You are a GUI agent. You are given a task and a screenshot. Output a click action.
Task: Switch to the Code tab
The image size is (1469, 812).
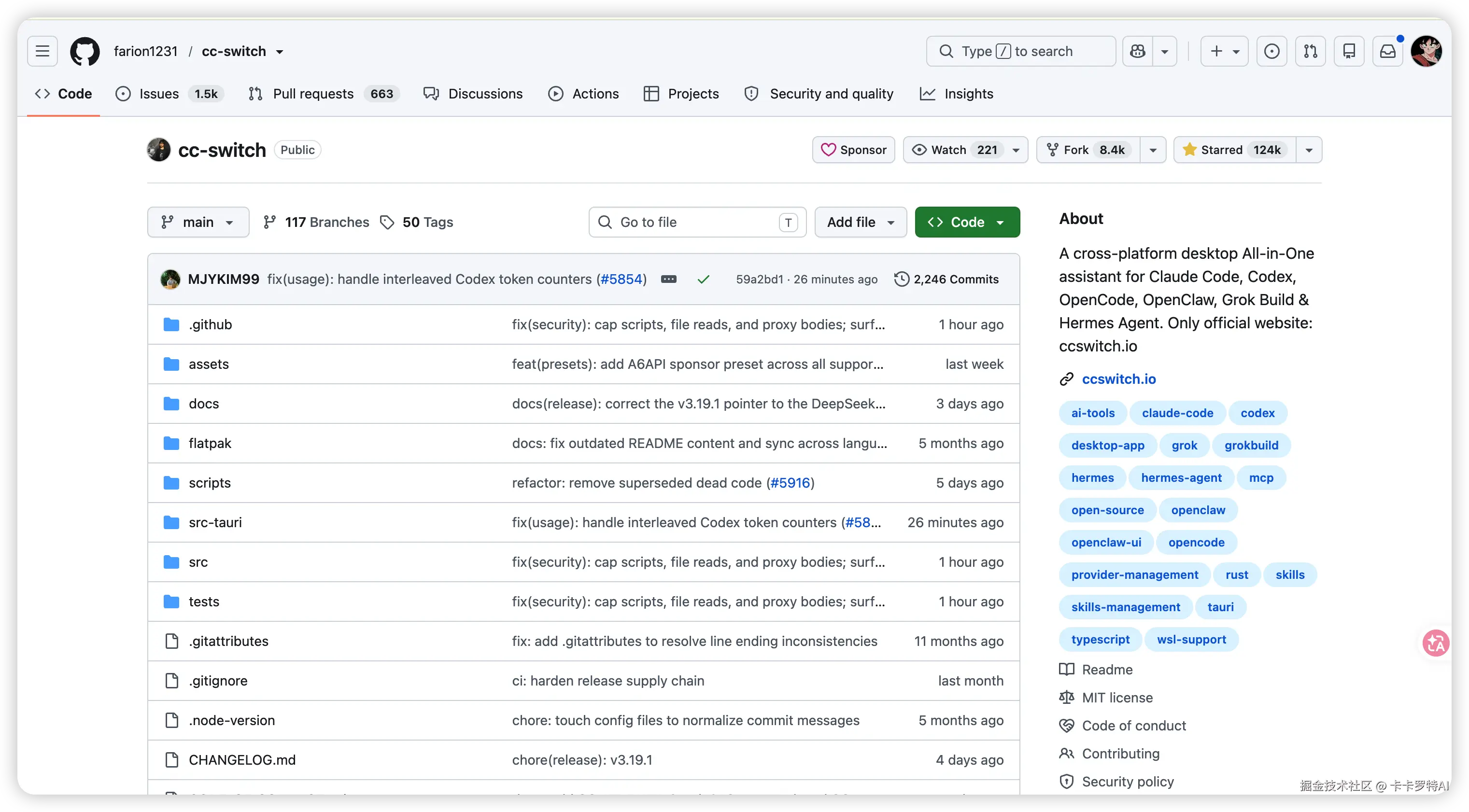point(63,94)
